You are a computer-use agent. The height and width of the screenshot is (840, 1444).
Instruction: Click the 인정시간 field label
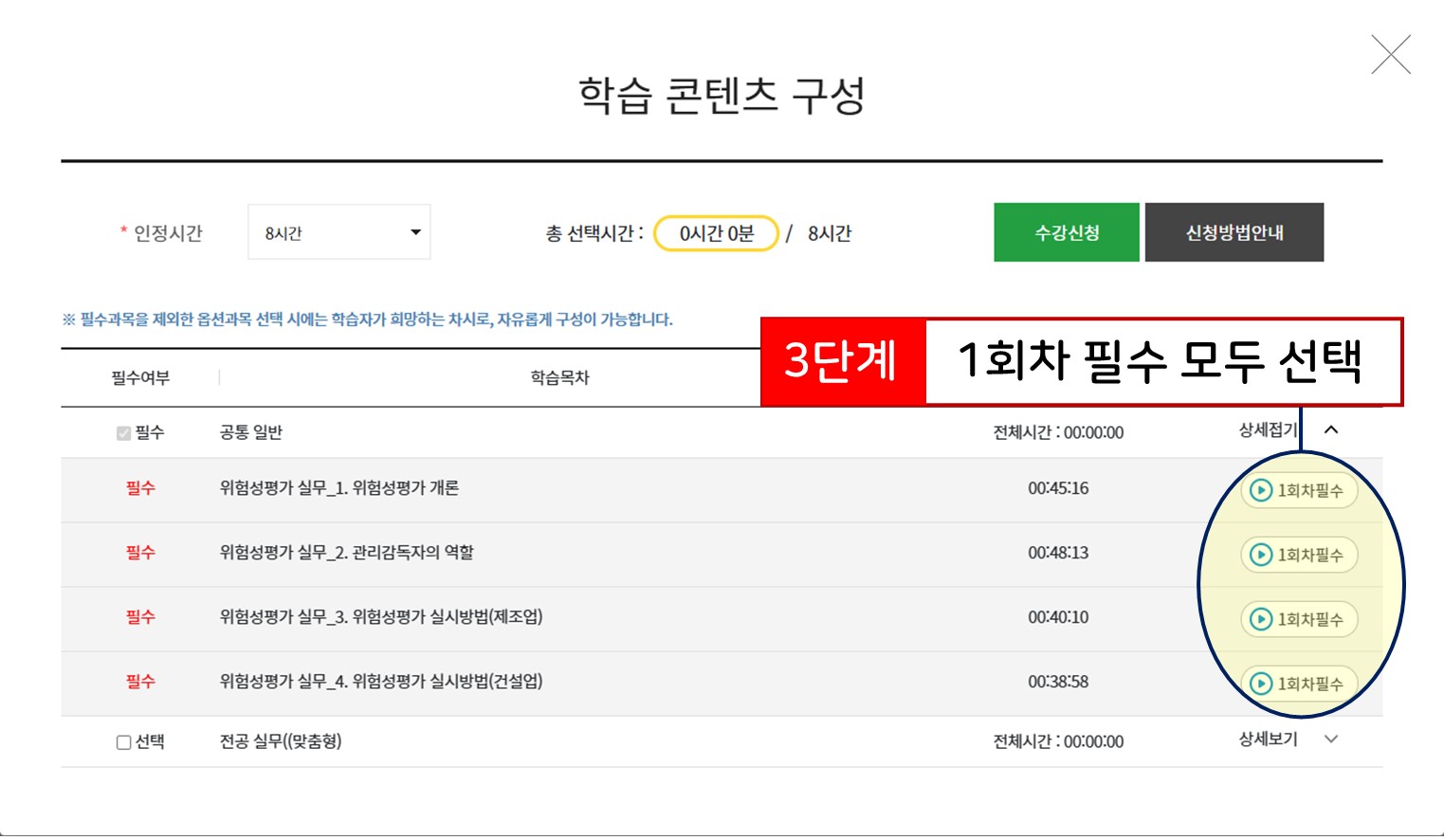tap(168, 233)
